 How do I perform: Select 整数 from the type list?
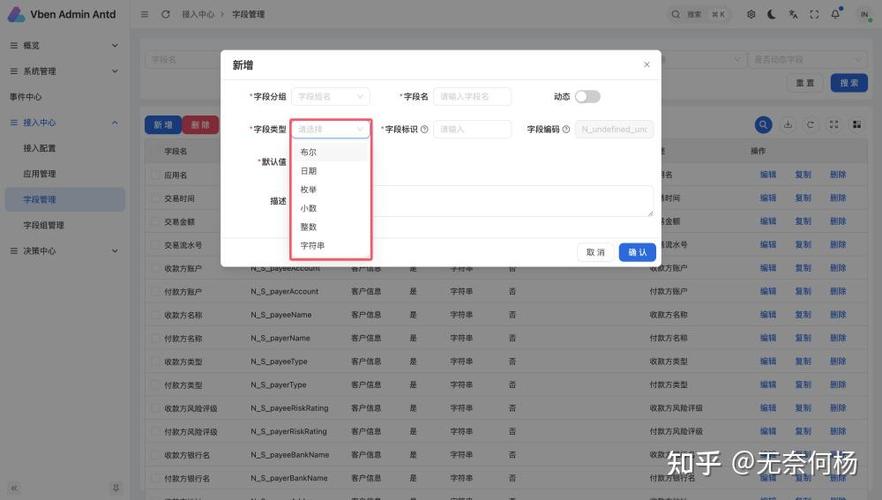(x=331, y=227)
